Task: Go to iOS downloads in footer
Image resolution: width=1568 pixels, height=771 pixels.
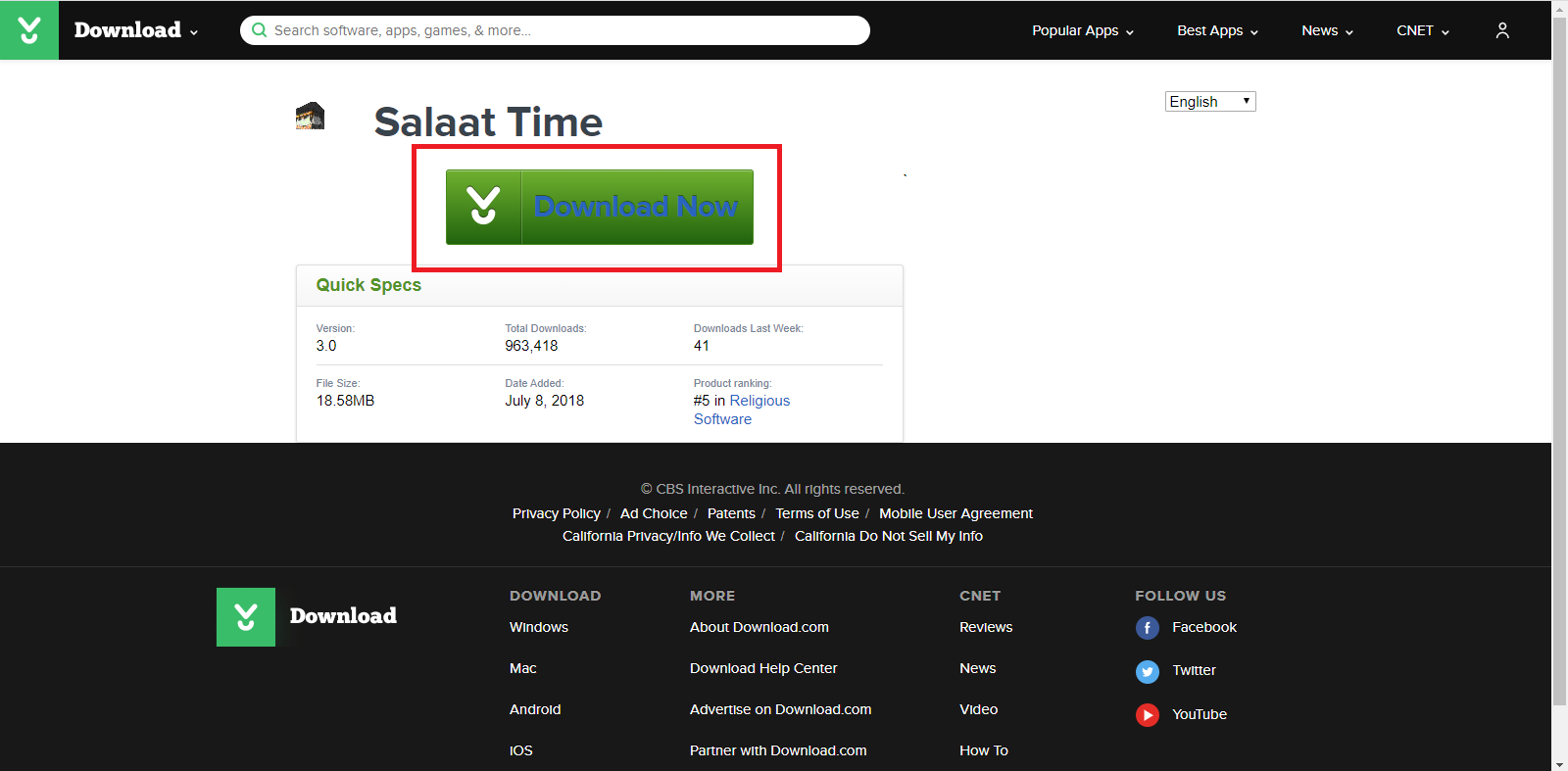Action: [x=521, y=750]
